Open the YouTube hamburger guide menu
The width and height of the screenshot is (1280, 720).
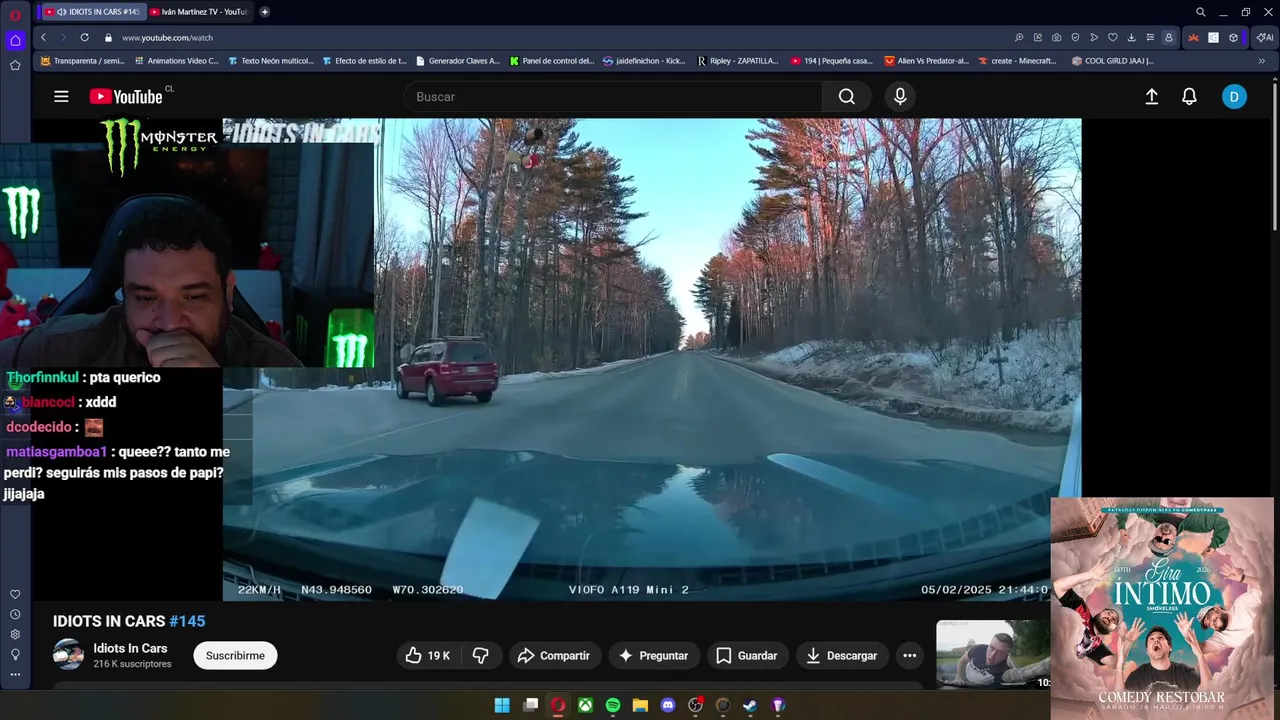[x=61, y=97]
